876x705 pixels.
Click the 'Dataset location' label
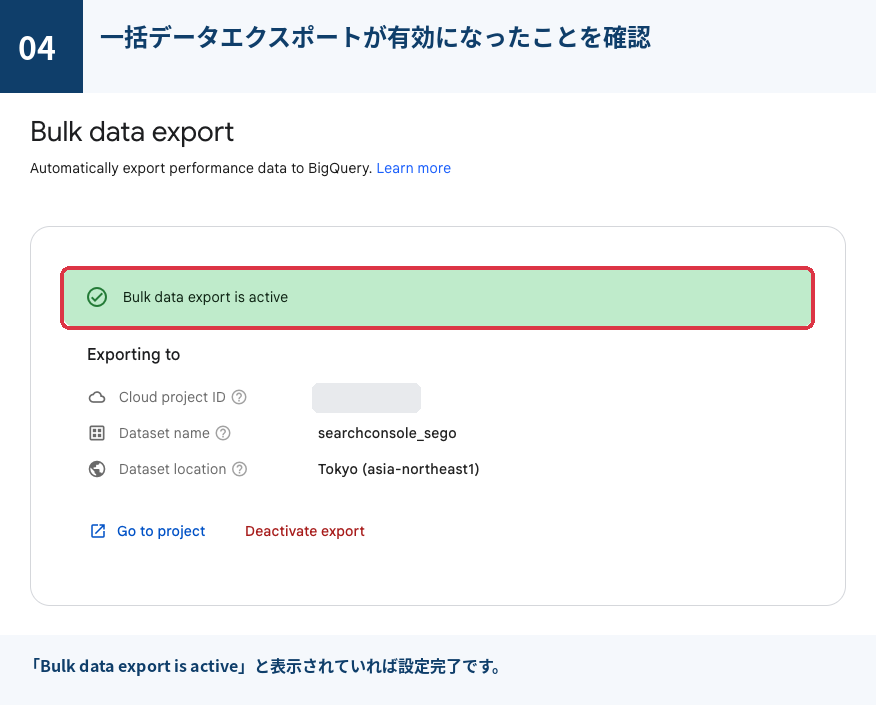[173, 469]
